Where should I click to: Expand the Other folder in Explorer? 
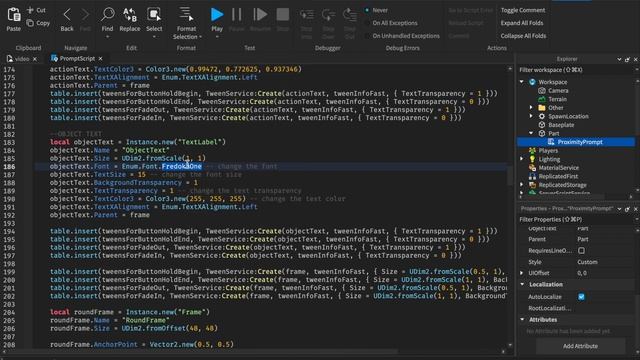tap(531, 108)
